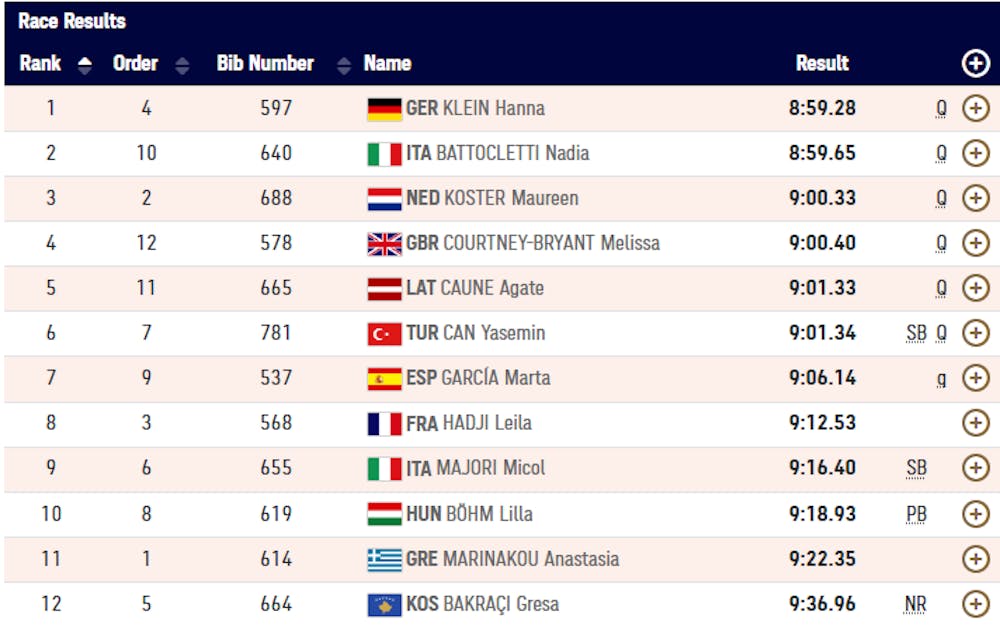The height and width of the screenshot is (625, 1000).
Task: Expand all rows with header plus icon
Action: tap(975, 64)
